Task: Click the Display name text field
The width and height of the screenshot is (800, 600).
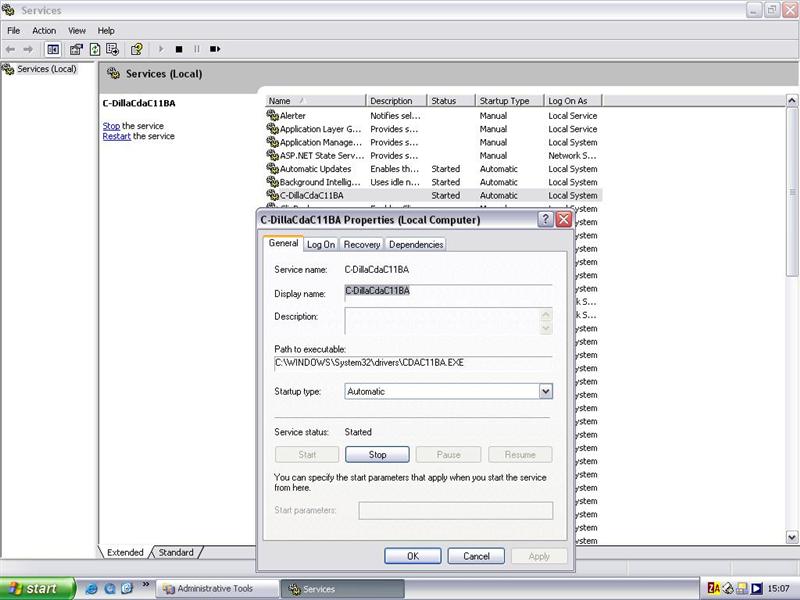Action: 448,291
